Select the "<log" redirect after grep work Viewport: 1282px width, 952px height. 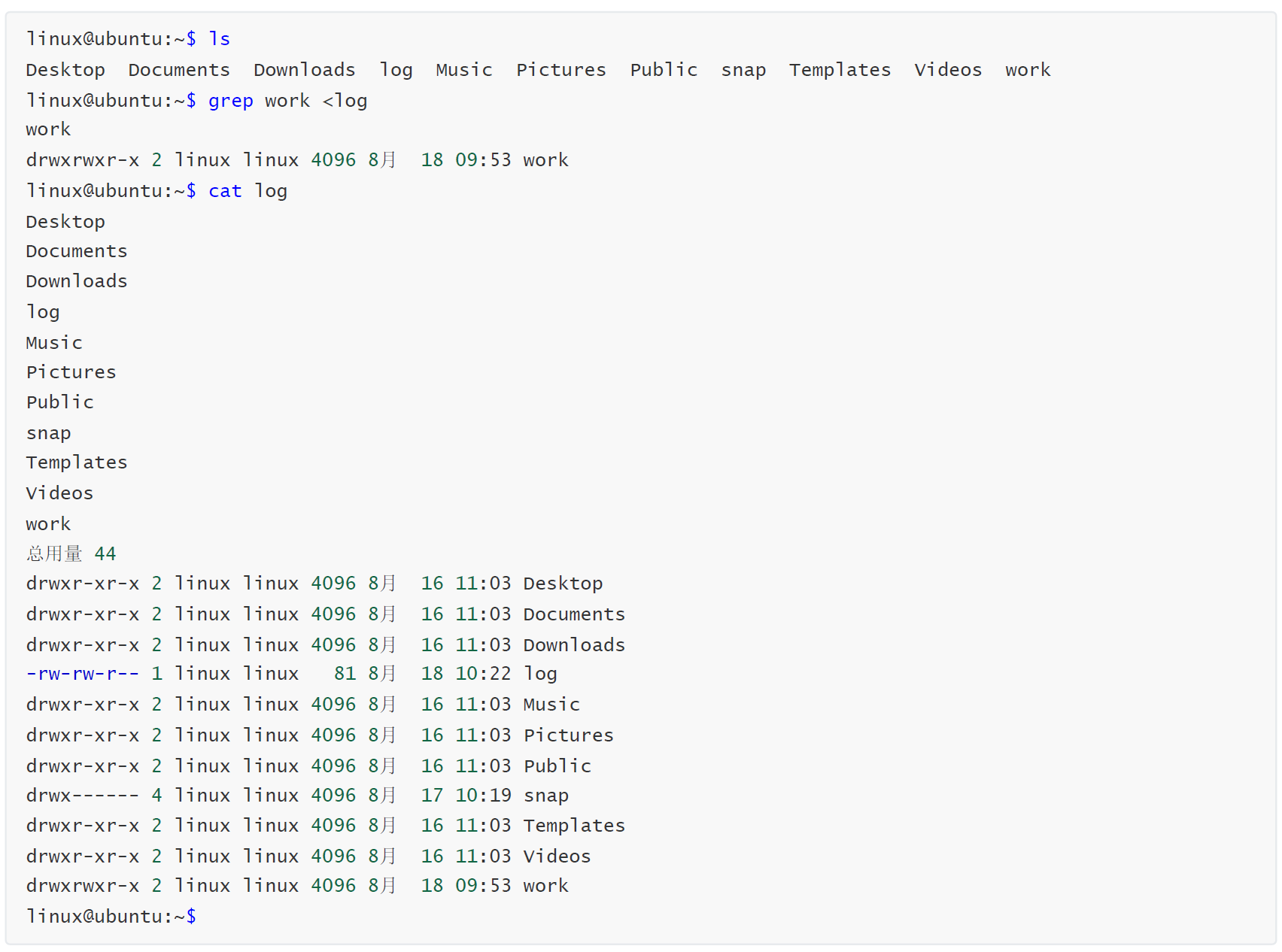pos(345,101)
